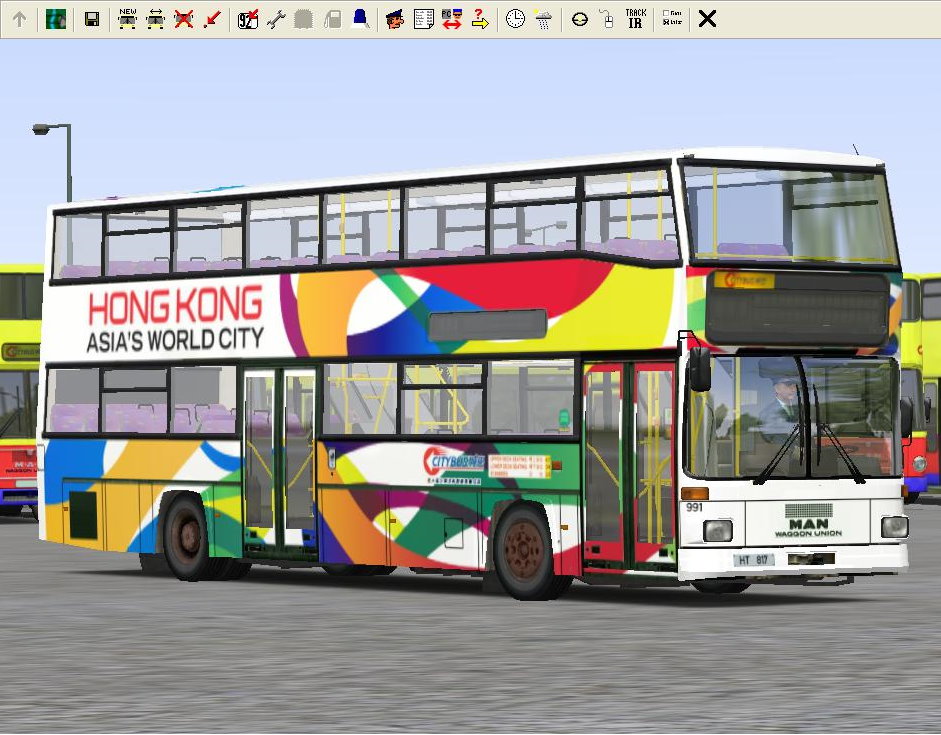The height and width of the screenshot is (735, 941).
Task: Toggle the TRACK IR button
Action: (636, 19)
